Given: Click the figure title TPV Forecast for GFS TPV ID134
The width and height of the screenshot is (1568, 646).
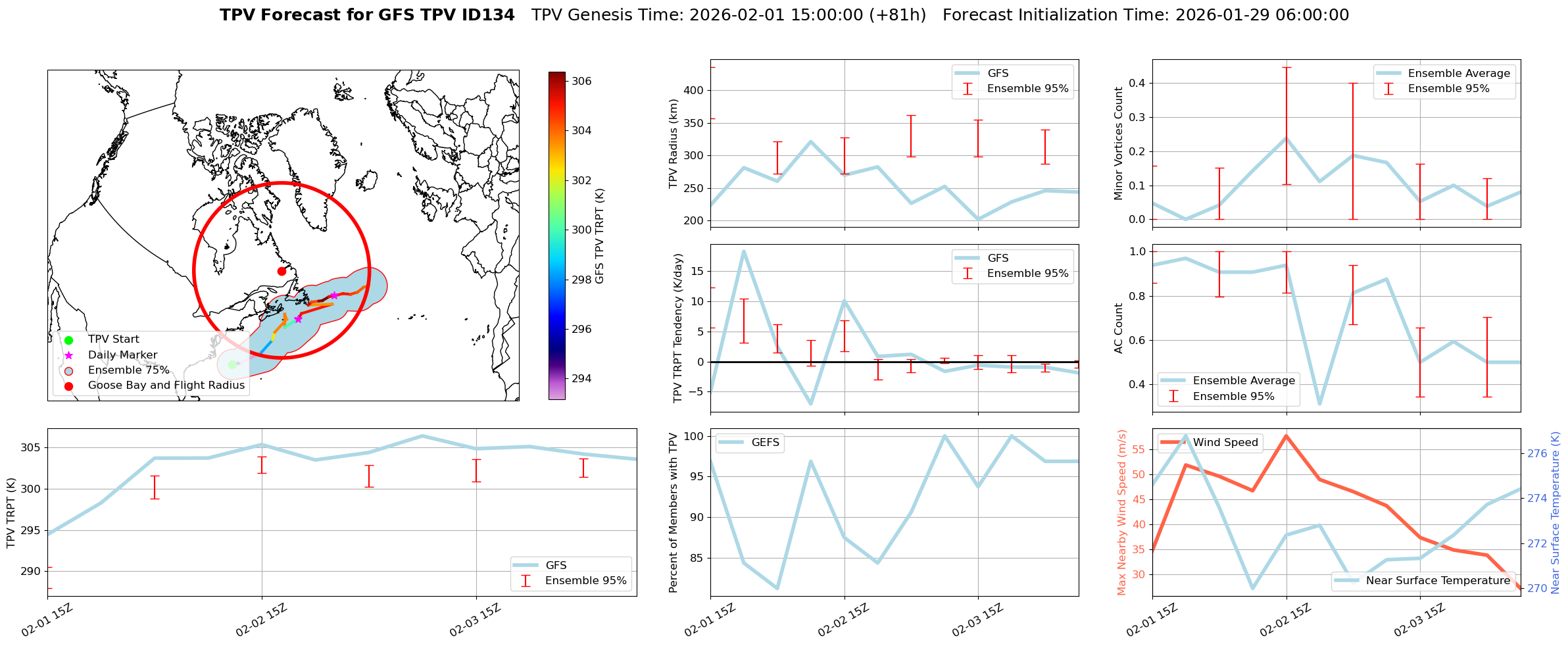Looking at the screenshot, I should (367, 15).
